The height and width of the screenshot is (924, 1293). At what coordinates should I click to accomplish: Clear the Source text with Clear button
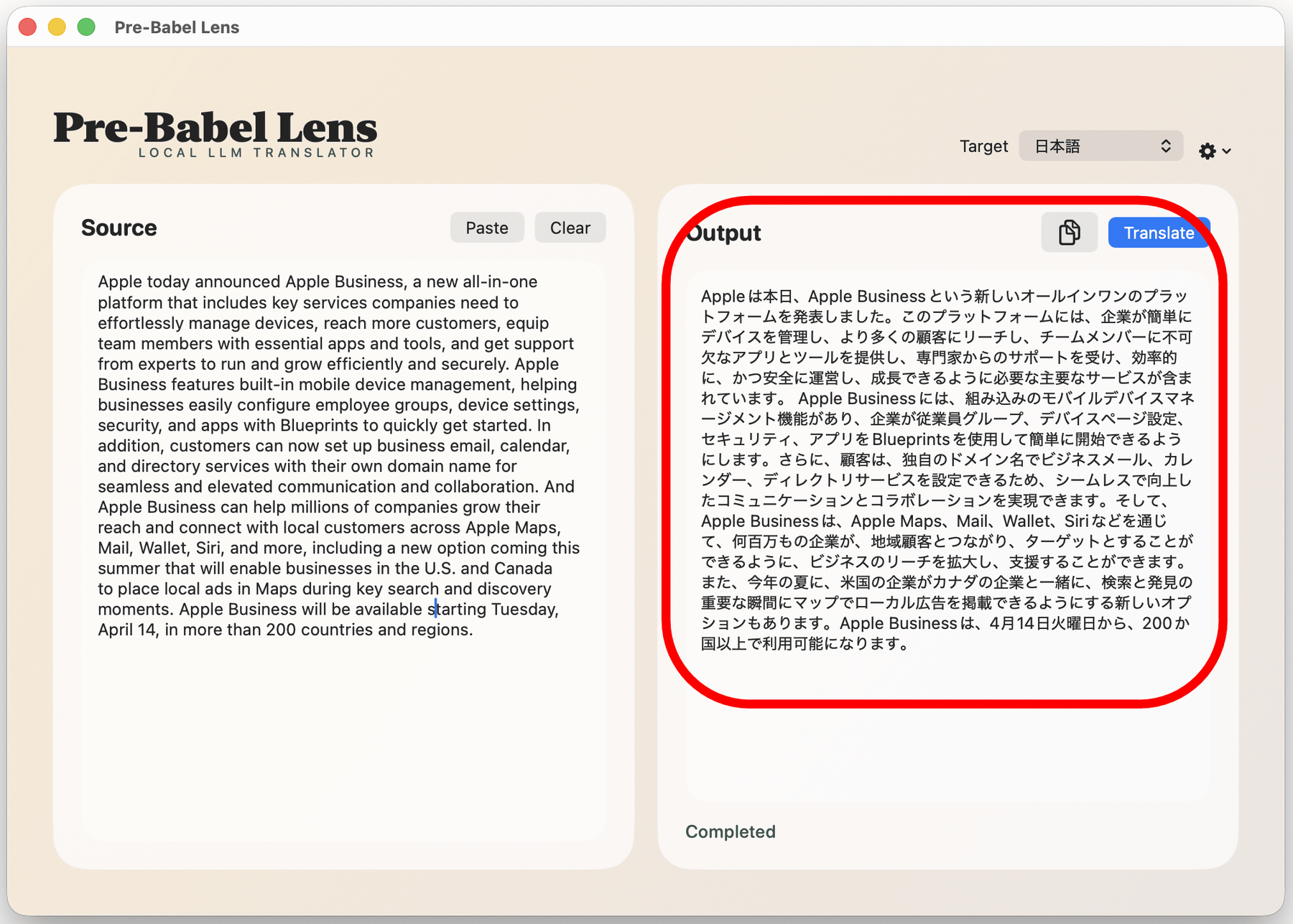pos(570,228)
